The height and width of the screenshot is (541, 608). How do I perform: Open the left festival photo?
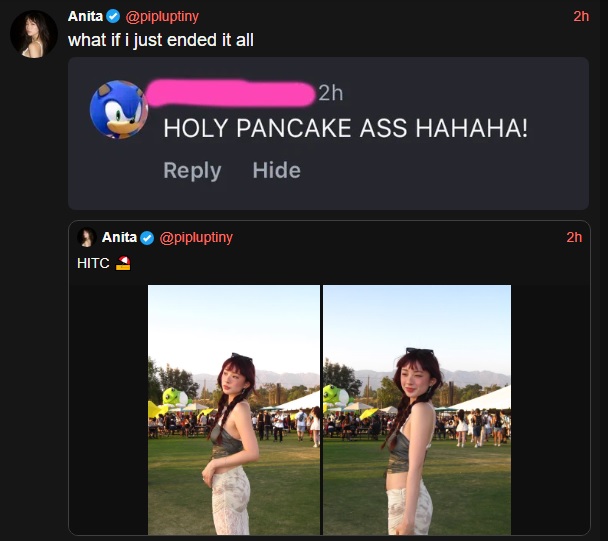234,410
